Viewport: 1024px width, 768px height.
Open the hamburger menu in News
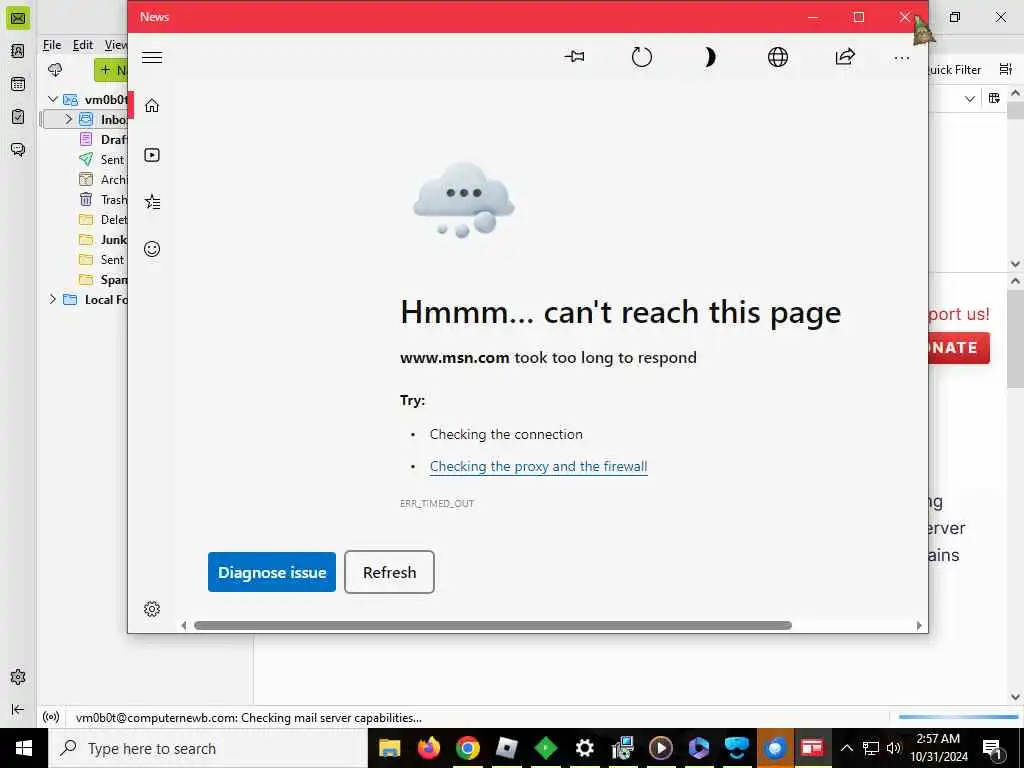pos(152,57)
